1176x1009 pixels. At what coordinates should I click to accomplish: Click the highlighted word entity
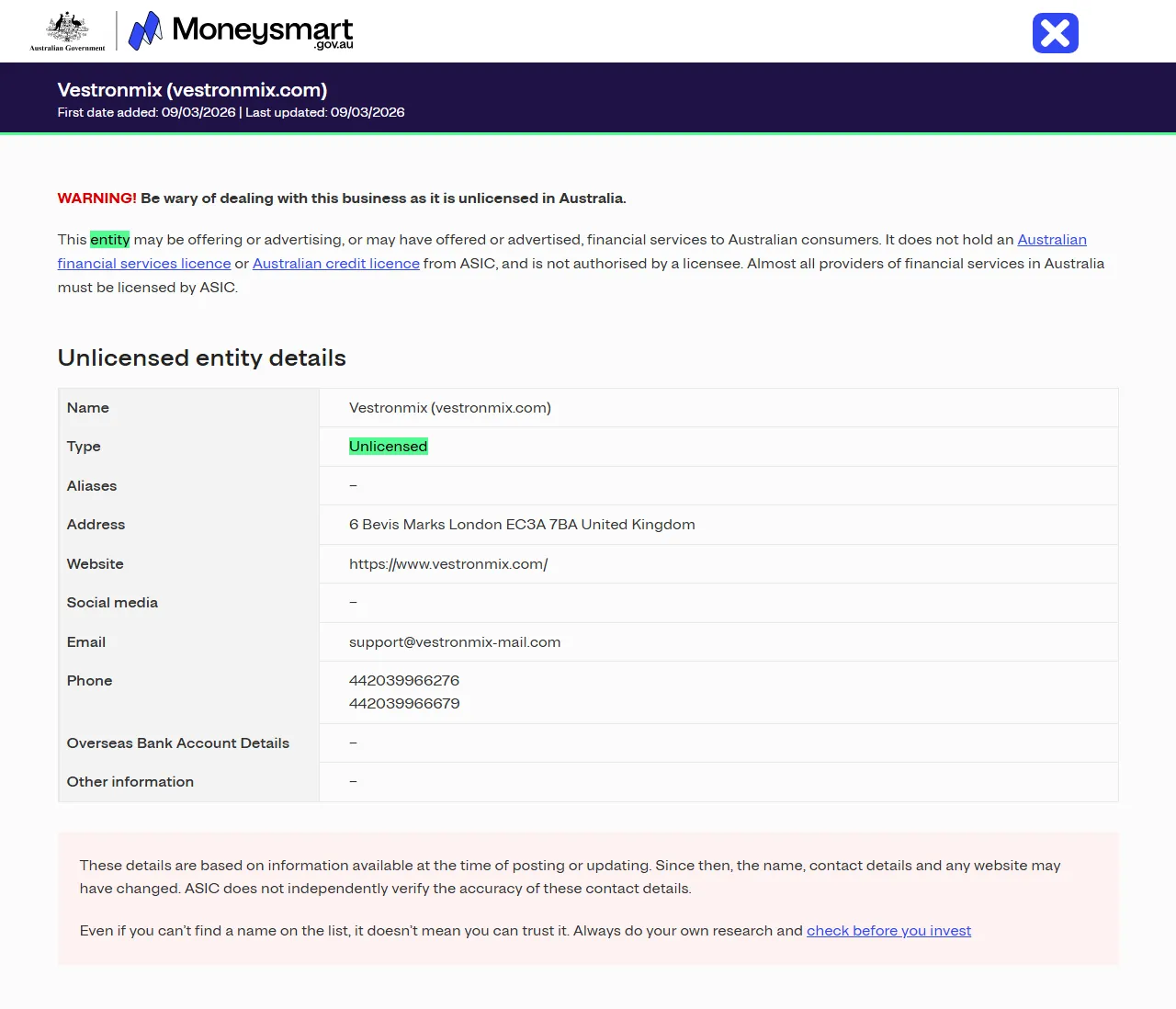110,240
